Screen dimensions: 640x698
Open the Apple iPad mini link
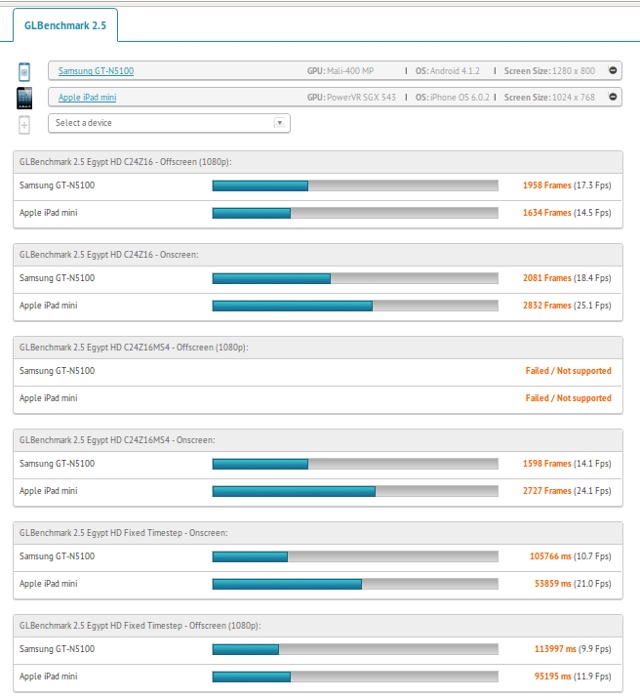click(x=89, y=97)
